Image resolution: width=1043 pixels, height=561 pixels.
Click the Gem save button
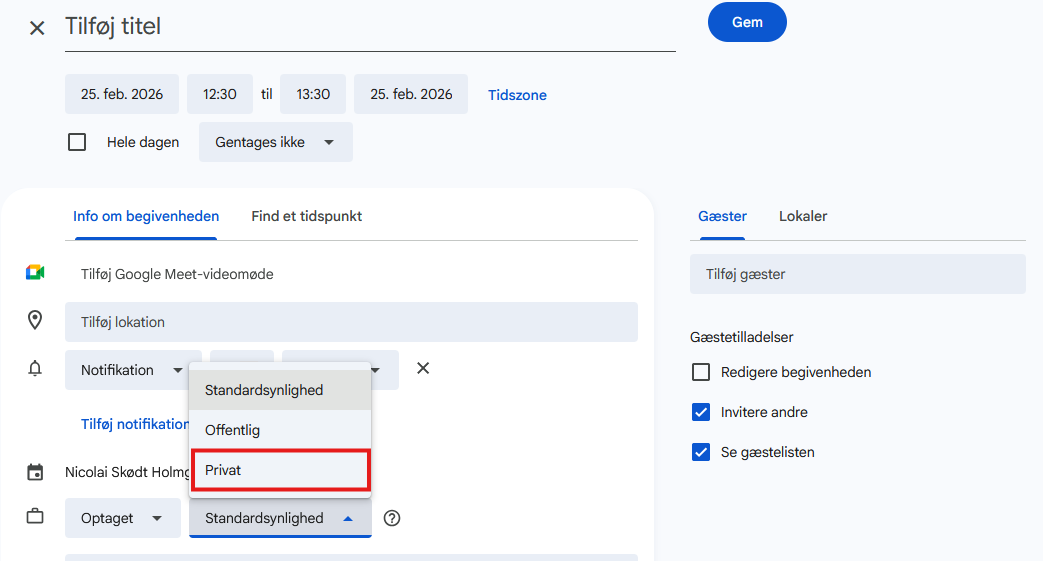747,22
